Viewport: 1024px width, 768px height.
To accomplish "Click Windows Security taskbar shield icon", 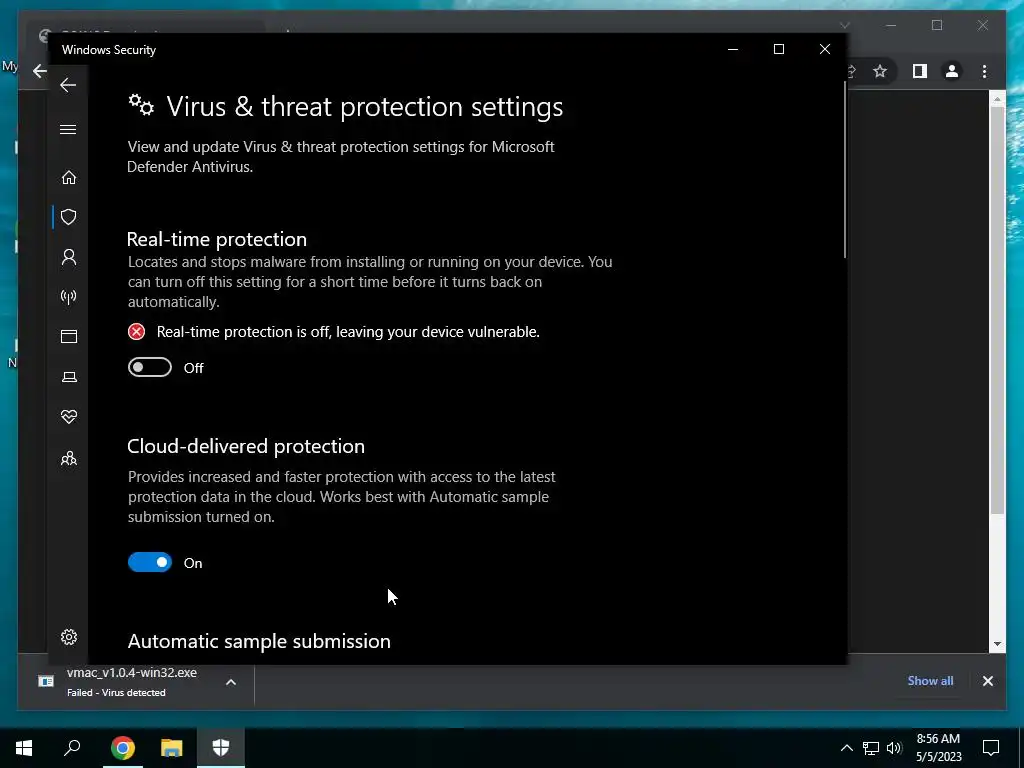I will (221, 748).
